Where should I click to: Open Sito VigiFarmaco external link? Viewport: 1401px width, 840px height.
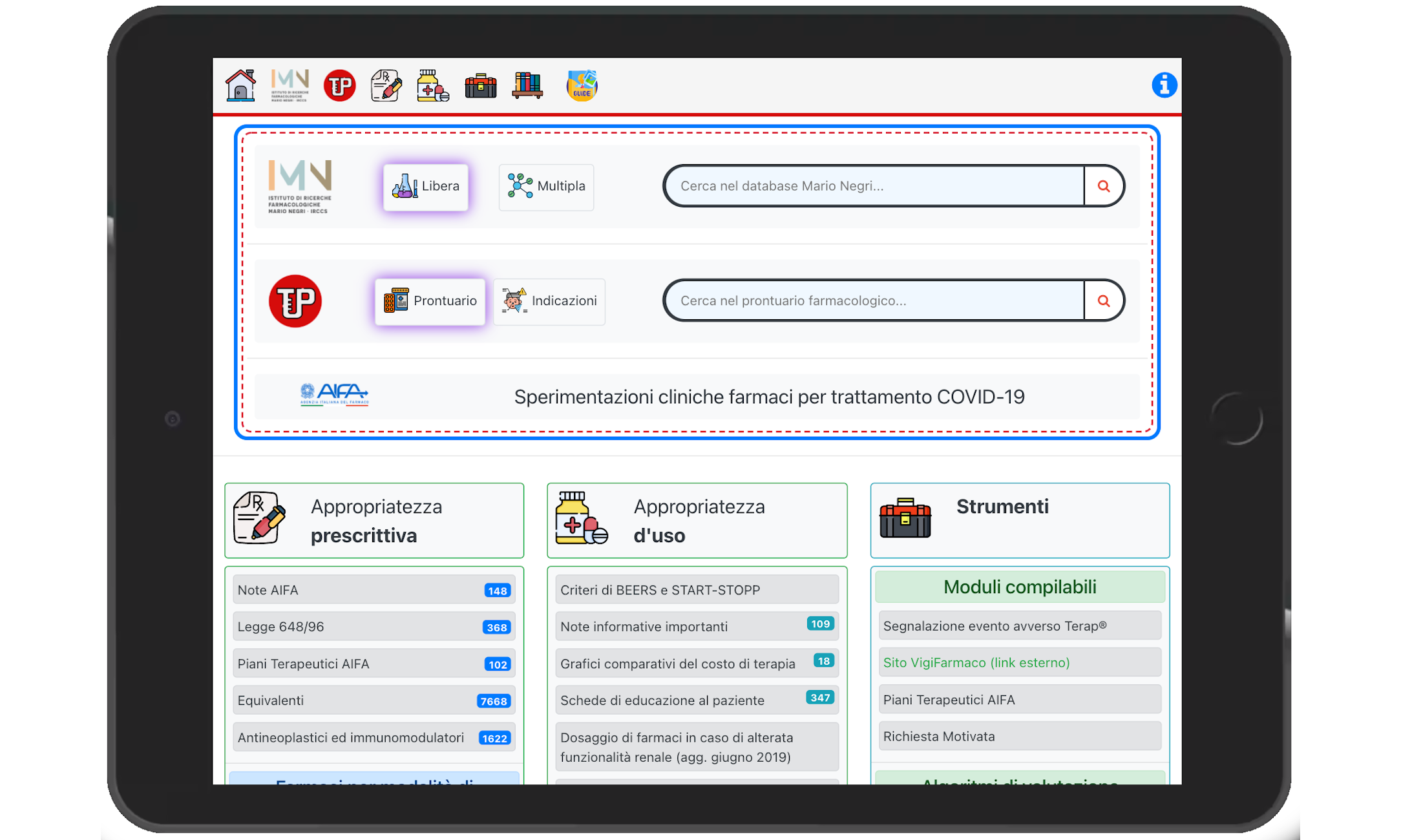(x=1020, y=662)
